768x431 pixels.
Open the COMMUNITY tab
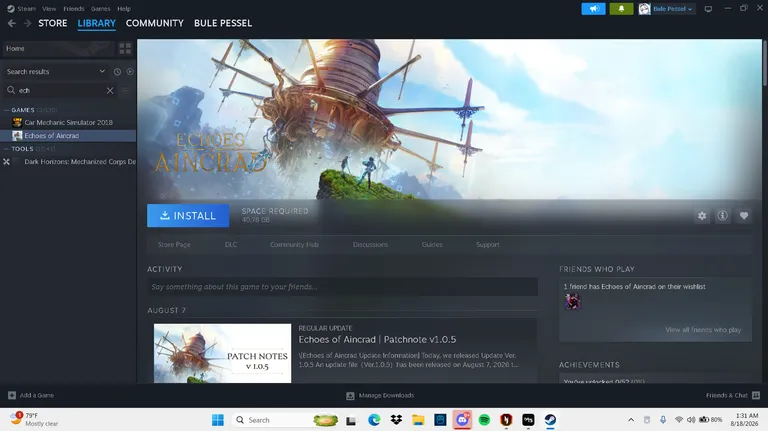point(155,23)
